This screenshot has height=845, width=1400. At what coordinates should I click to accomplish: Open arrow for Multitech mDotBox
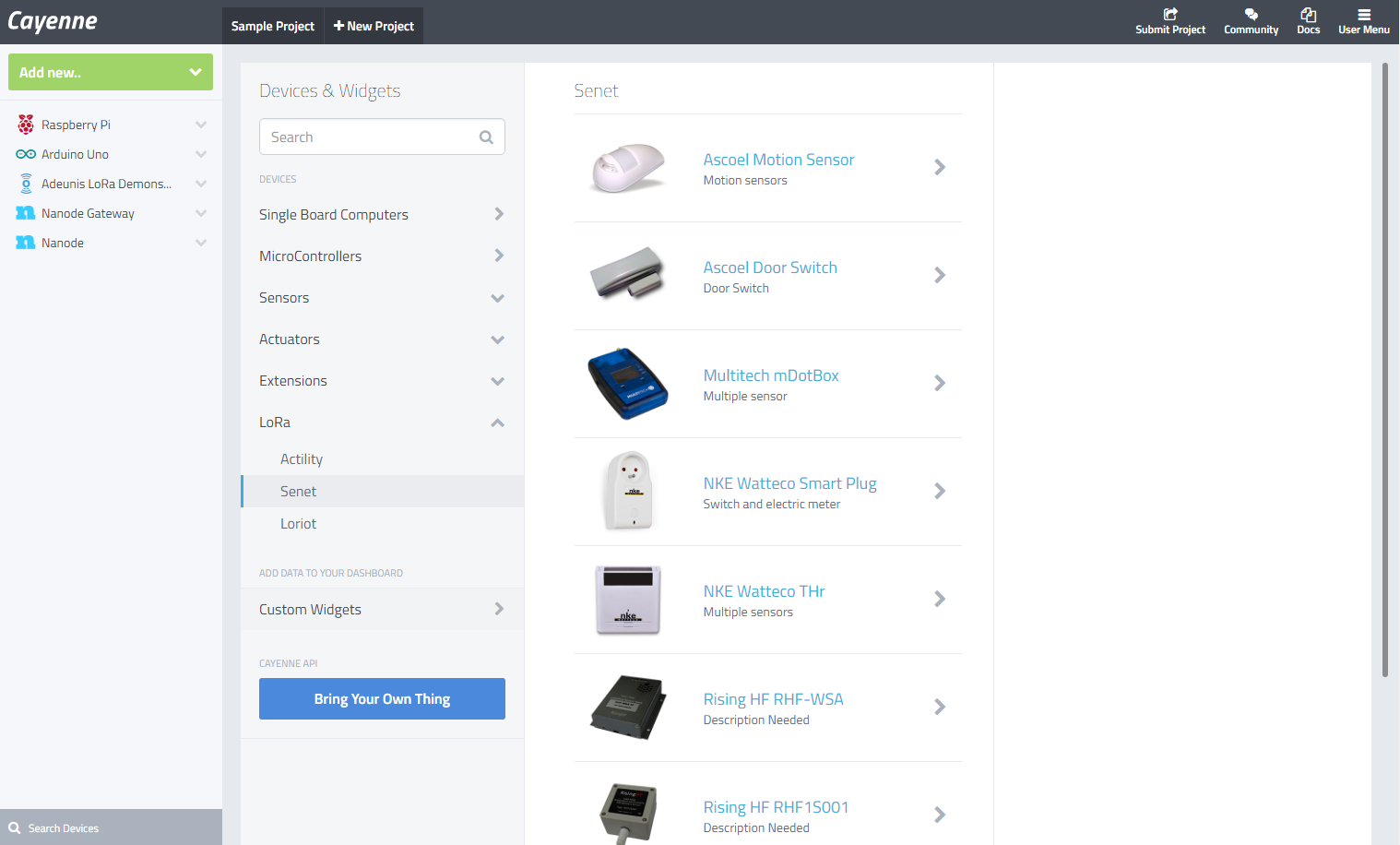click(940, 383)
